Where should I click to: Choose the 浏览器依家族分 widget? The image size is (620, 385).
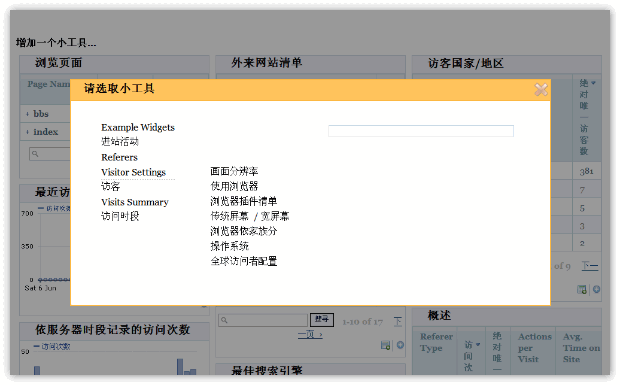[244, 231]
